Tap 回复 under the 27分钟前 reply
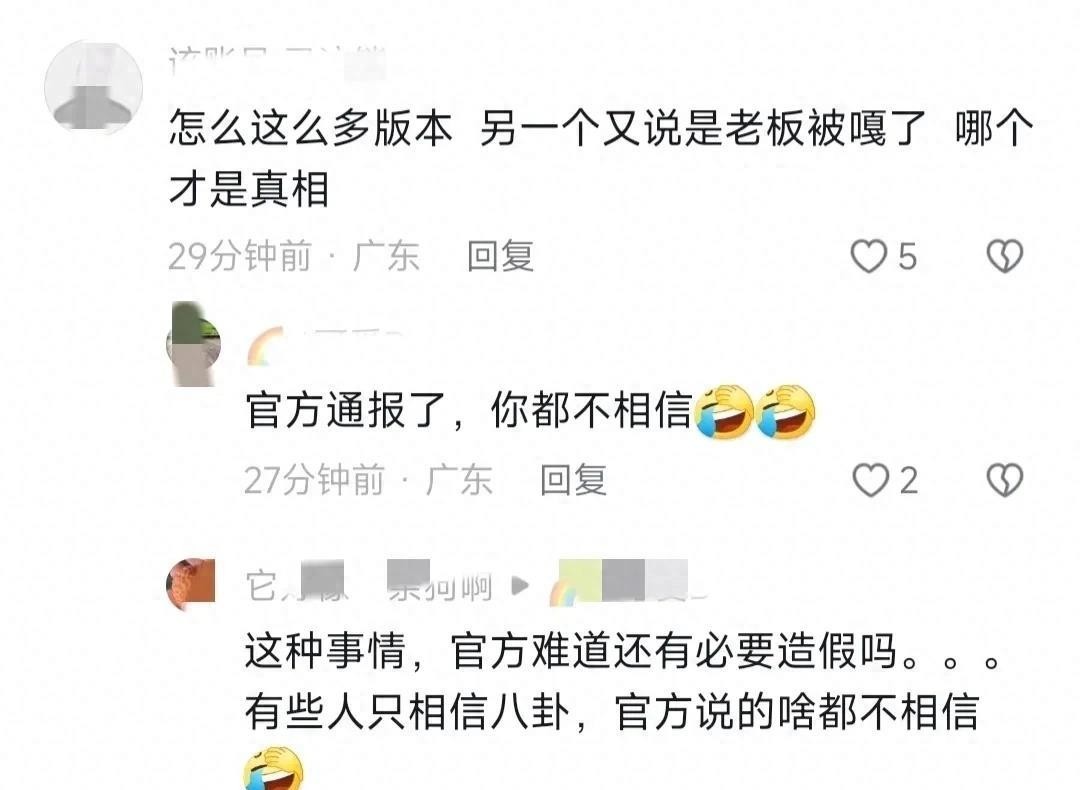This screenshot has height=790, width=1080. [573, 480]
